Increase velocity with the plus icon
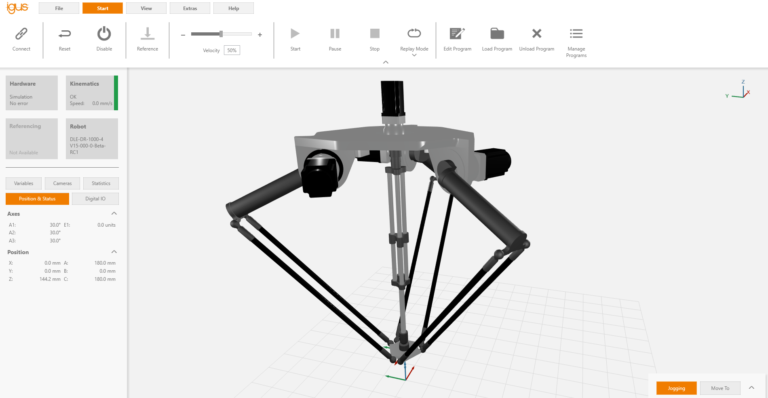This screenshot has height=398, width=768. (x=260, y=35)
